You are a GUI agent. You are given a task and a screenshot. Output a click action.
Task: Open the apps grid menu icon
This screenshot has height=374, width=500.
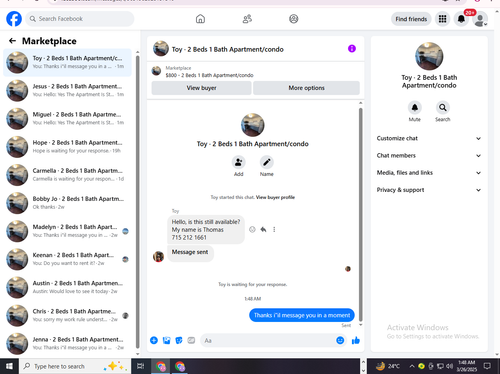(x=442, y=19)
